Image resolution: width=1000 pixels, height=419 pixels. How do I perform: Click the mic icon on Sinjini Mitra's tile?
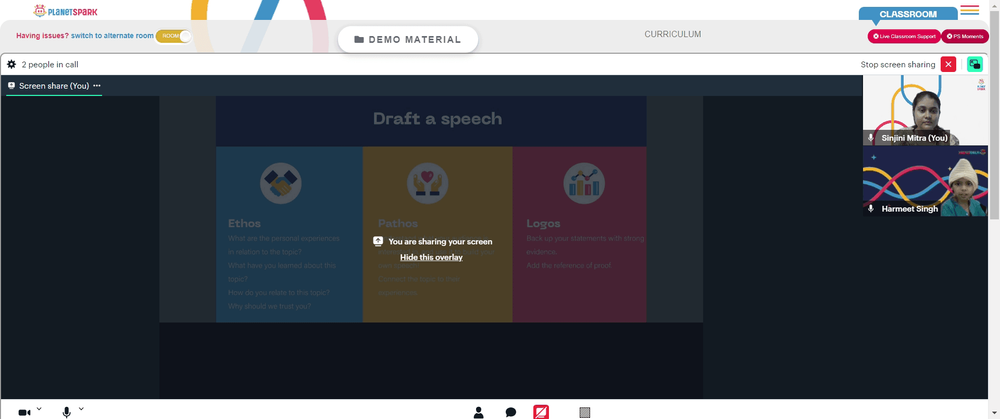coord(871,138)
